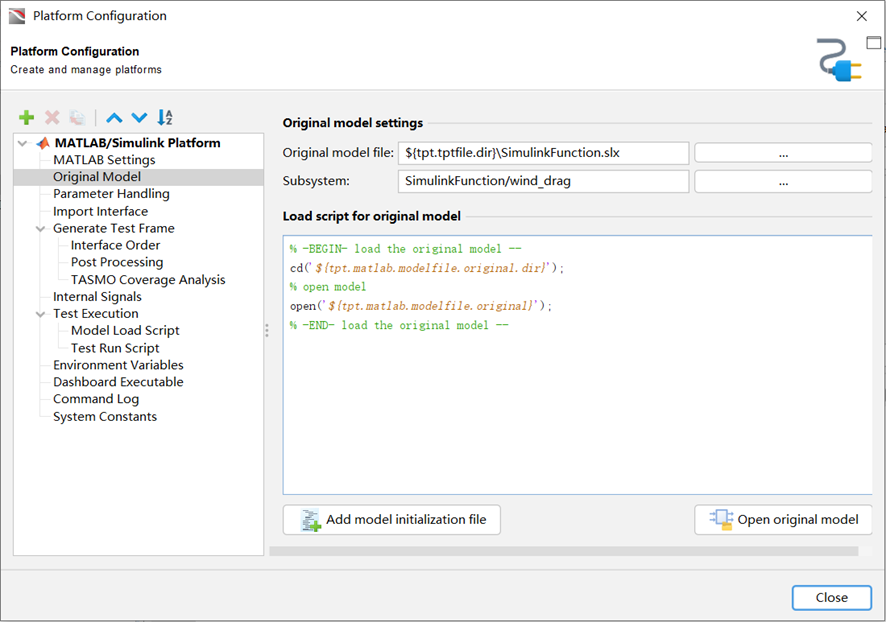Viewport: 886px width, 622px height.
Task: Collapse the Generate Test Frame node
Action: pyautogui.click(x=41, y=228)
